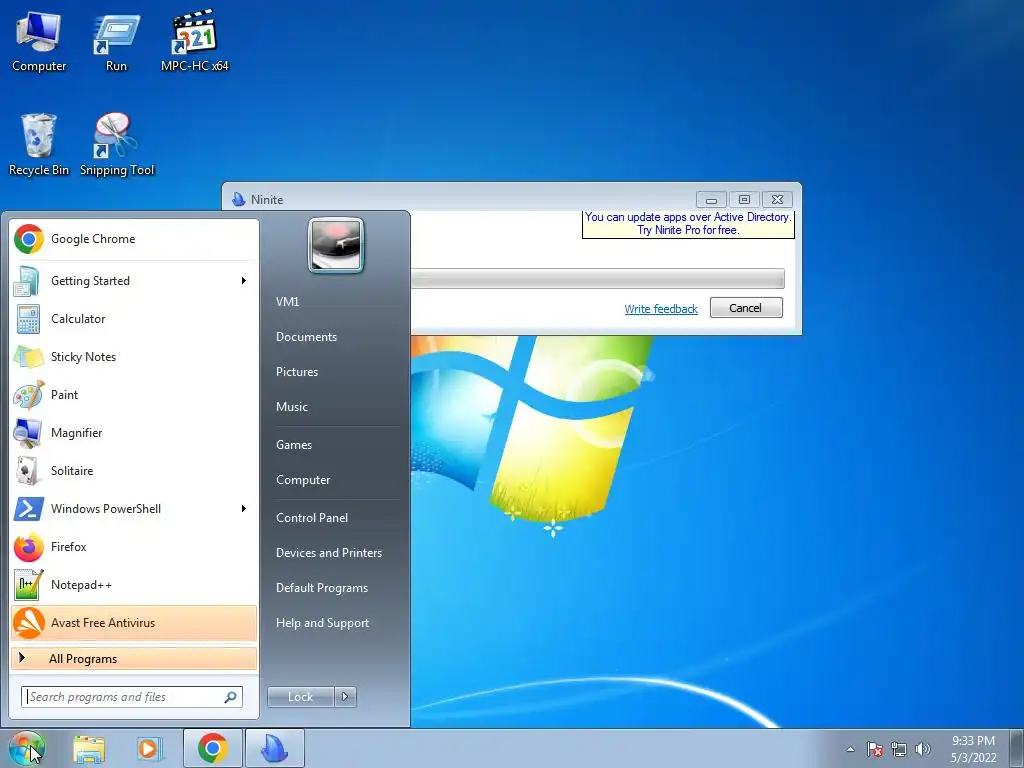Open the clock showing 9:33 PM
This screenshot has width=1024, height=768.
tap(973, 749)
